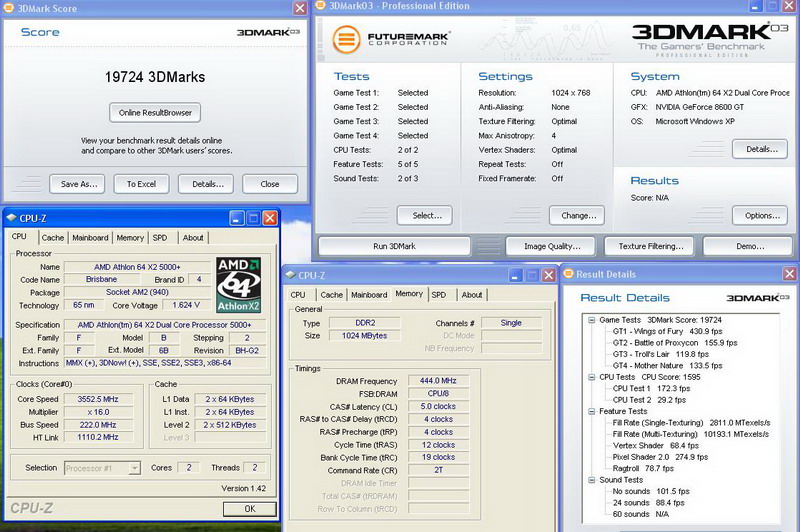Close the Result Details window
The image size is (800, 532).
(789, 274)
